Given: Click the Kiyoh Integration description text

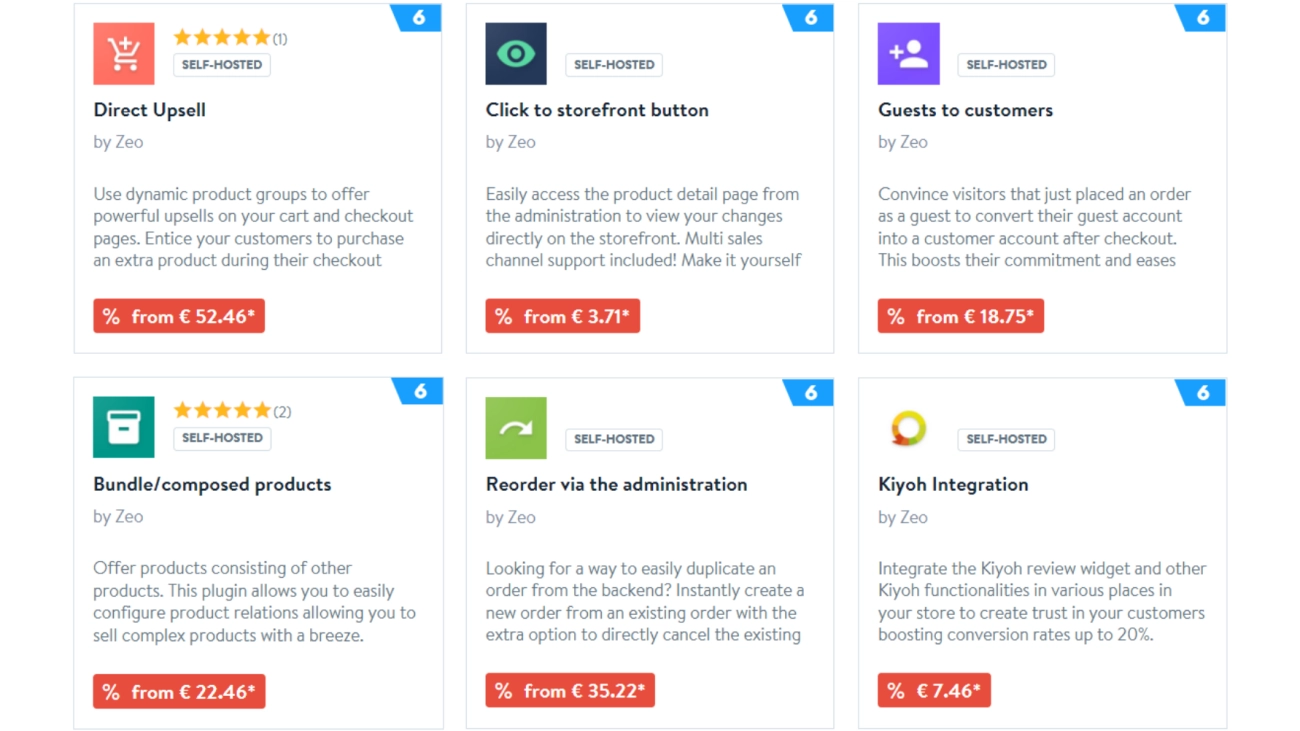Looking at the screenshot, I should tap(1042, 601).
